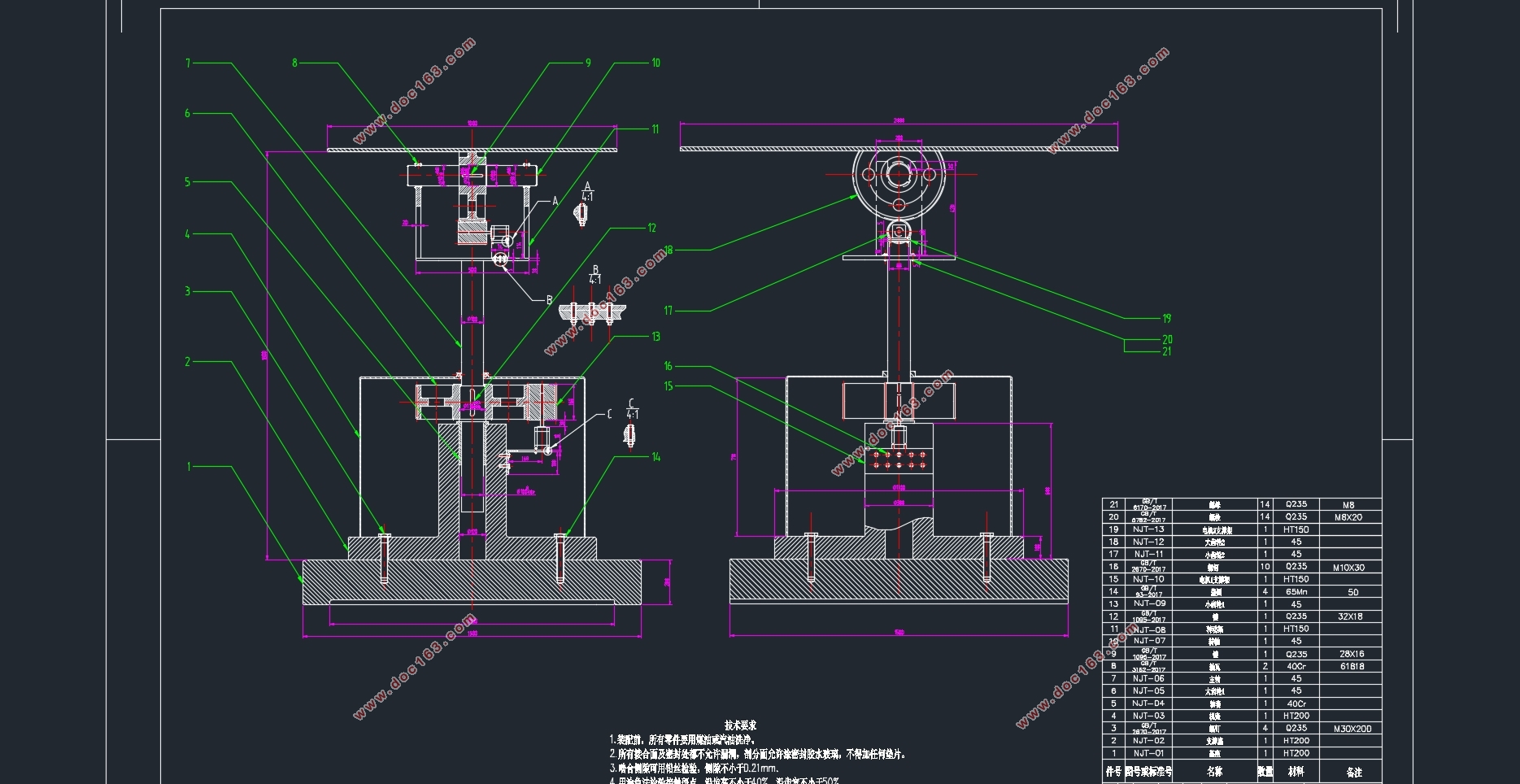Viewport: 1520px width, 784px height.
Task: Click callout number 16 on right view
Action: tap(669, 366)
